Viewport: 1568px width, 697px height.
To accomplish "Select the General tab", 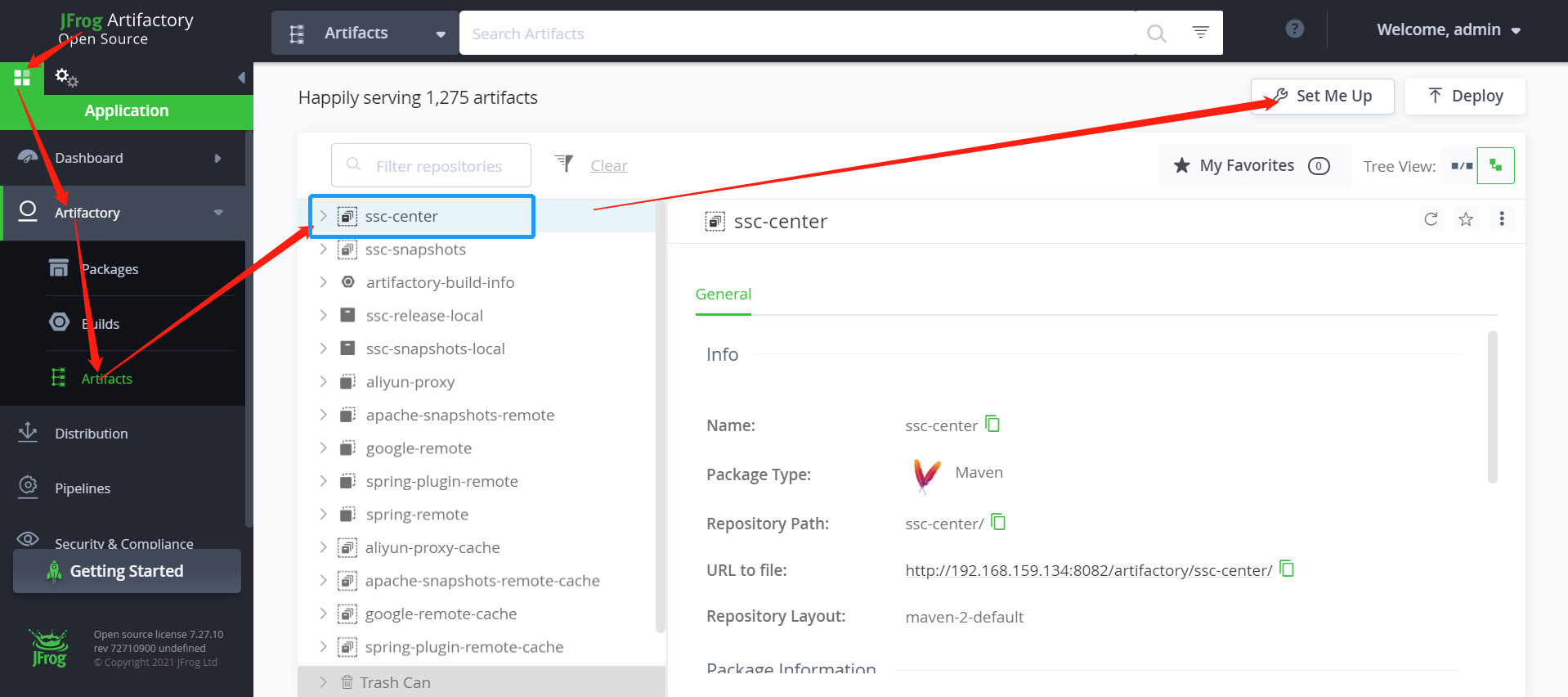I will coord(724,294).
